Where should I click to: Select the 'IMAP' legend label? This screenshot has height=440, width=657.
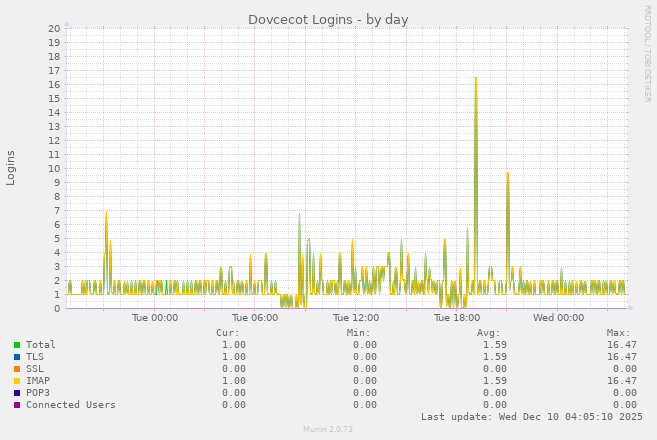pyautogui.click(x=38, y=380)
